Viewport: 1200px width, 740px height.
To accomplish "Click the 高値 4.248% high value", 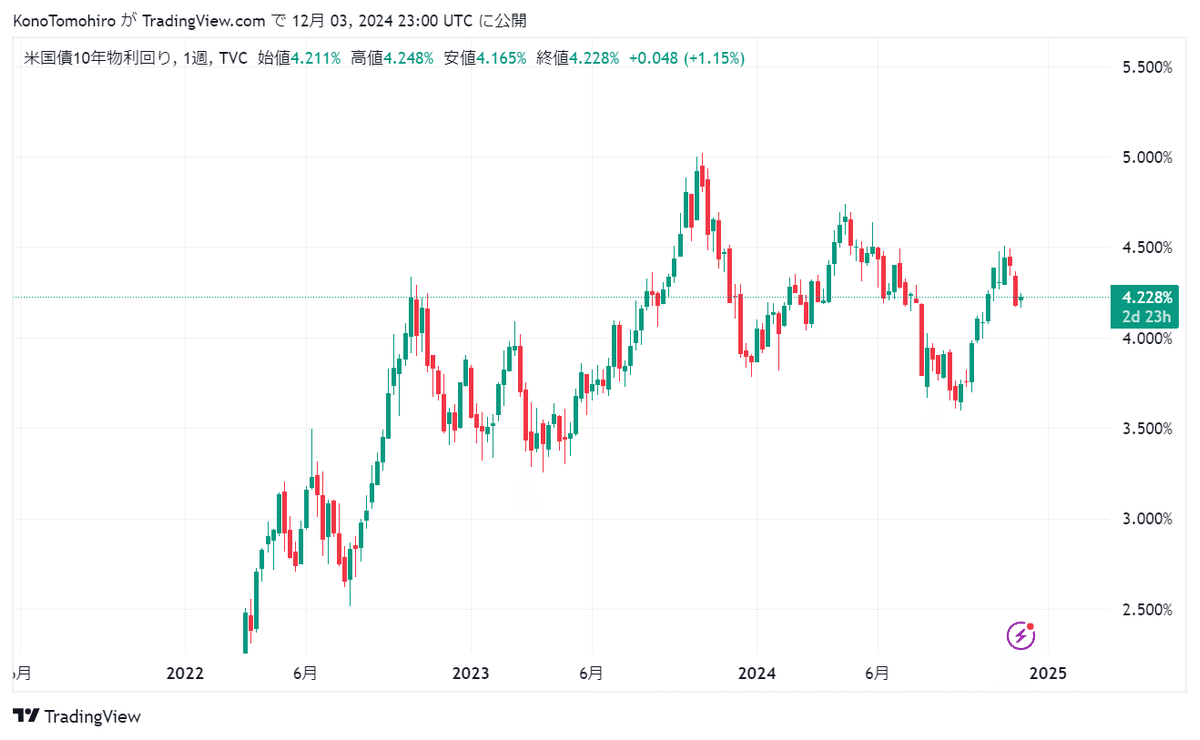I will point(392,59).
